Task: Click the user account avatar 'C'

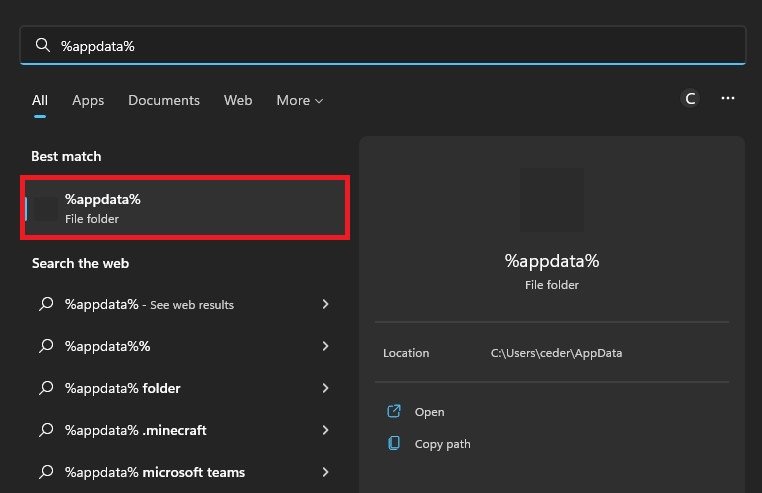Action: pos(690,98)
